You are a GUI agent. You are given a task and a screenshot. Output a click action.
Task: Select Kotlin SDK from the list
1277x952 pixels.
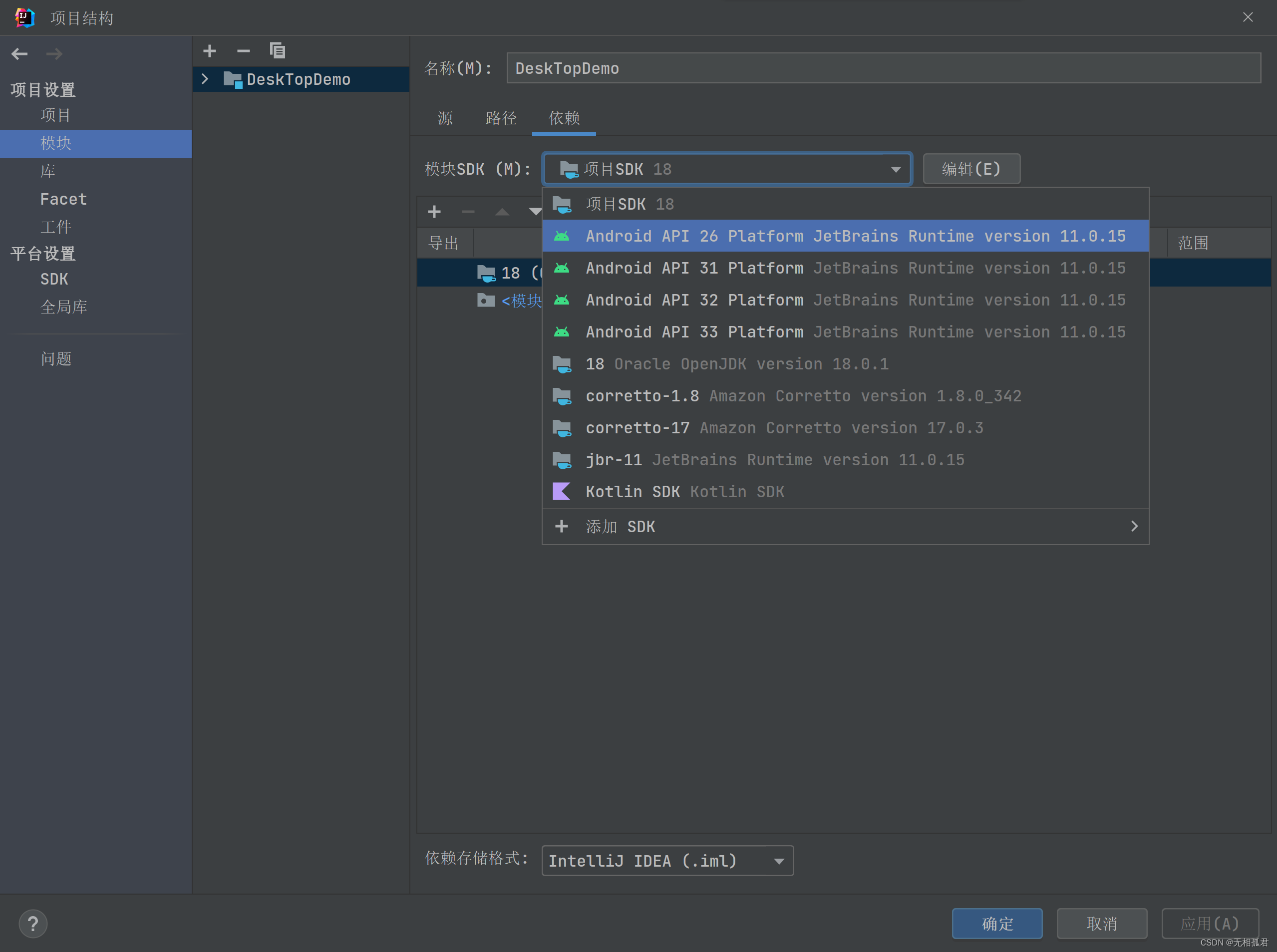[x=845, y=492]
